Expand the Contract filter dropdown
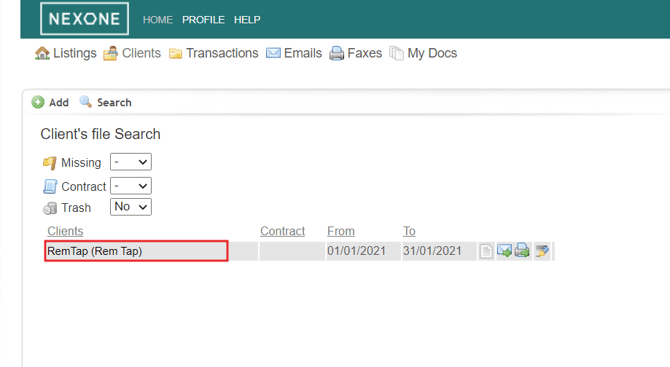The height and width of the screenshot is (367, 670). point(131,186)
